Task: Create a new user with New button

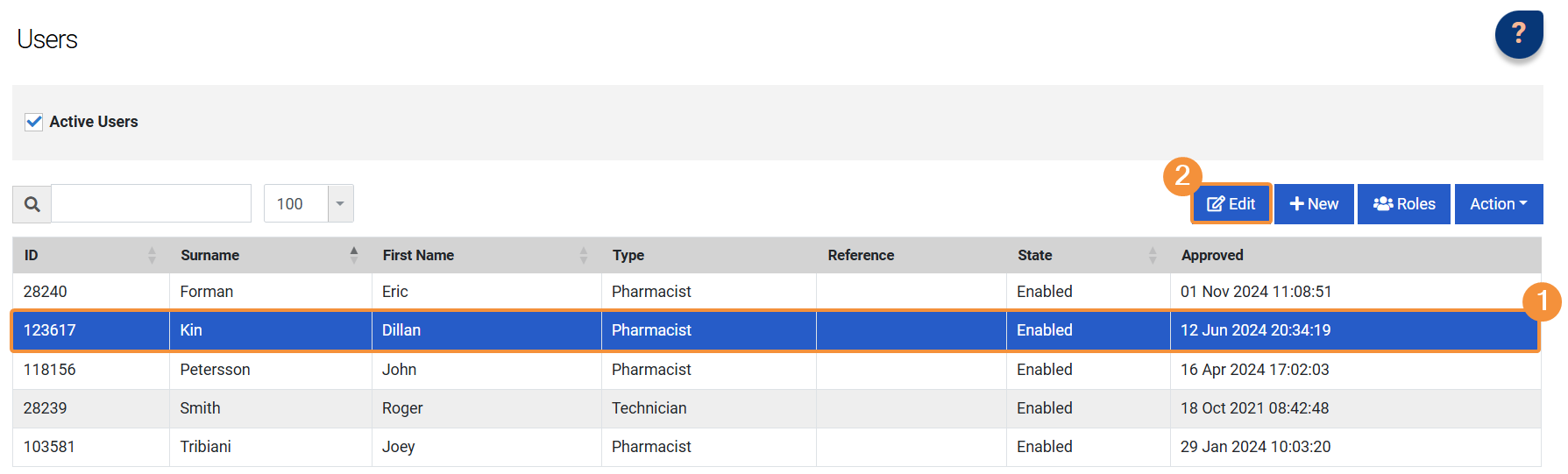Action: (x=1314, y=204)
